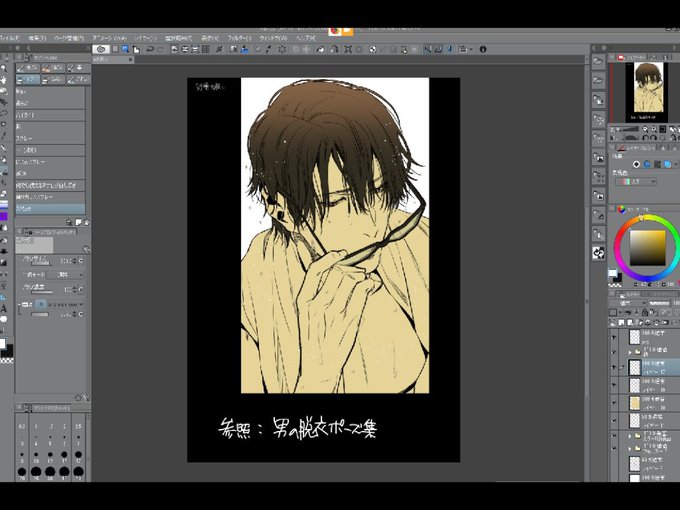This screenshot has height=510, width=680.
Task: Click the brush size stepper arrows in tool property
Action: coord(75,261)
